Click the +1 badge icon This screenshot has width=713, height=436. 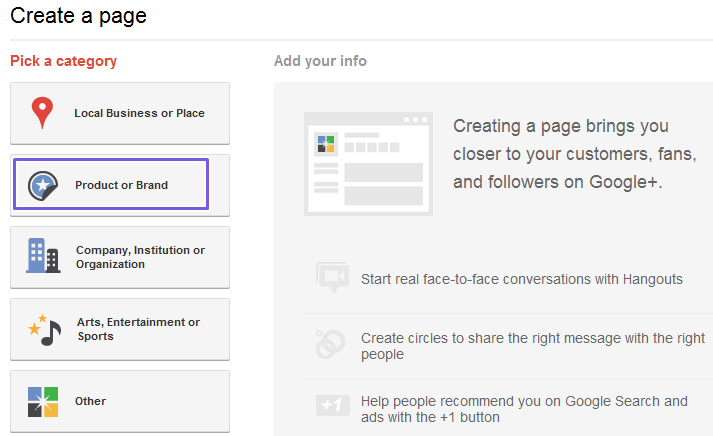331,405
